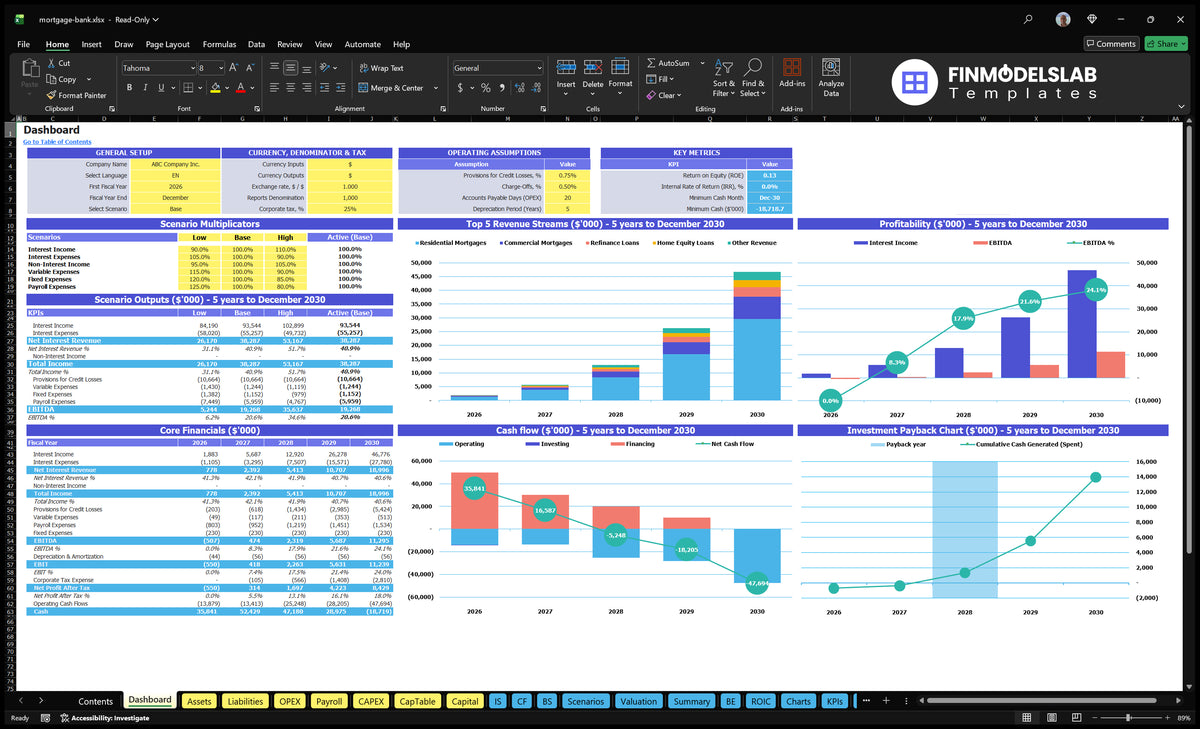Open the Tahoma font name dropdown
The height and width of the screenshot is (729, 1200).
point(192,68)
